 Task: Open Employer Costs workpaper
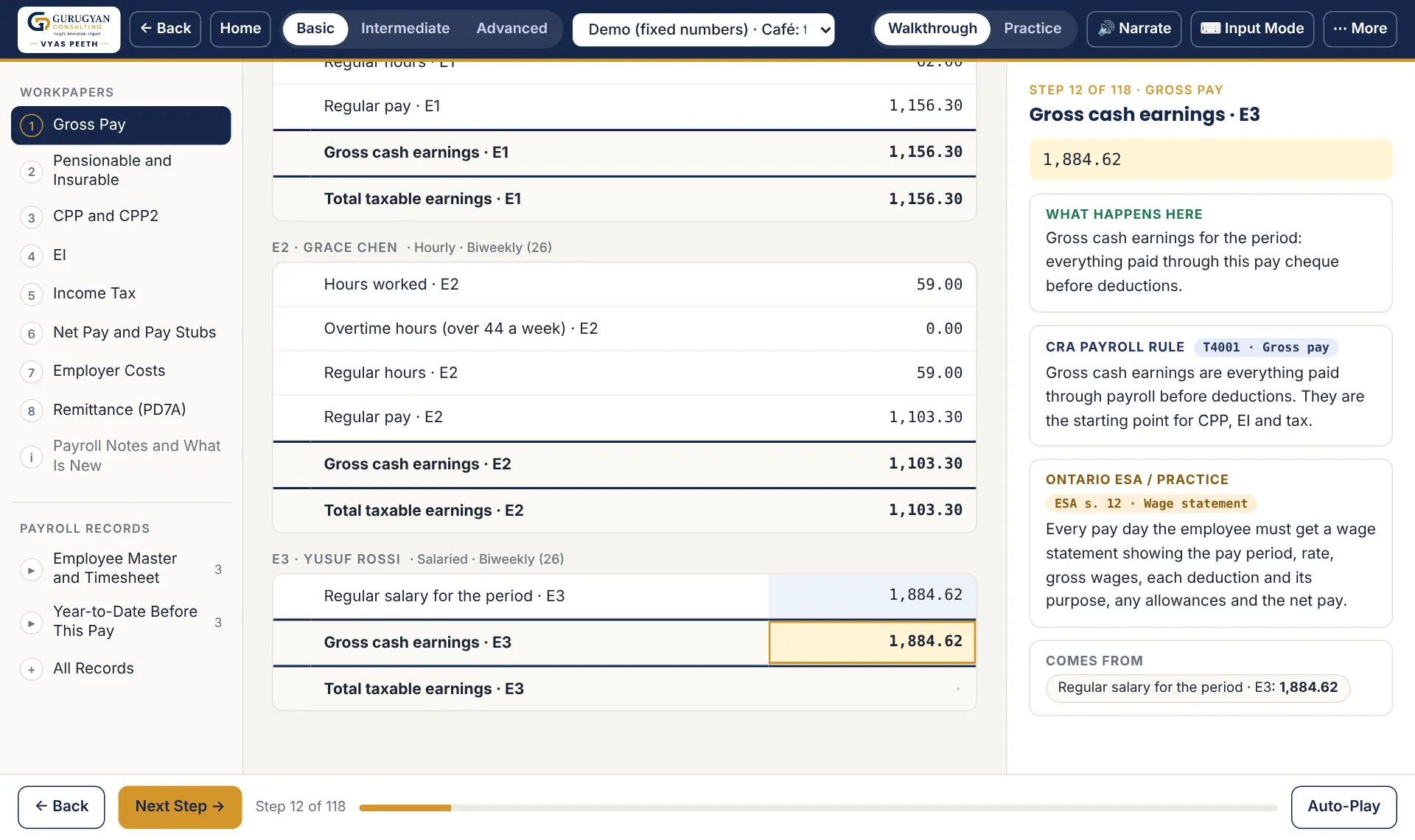tap(121, 371)
